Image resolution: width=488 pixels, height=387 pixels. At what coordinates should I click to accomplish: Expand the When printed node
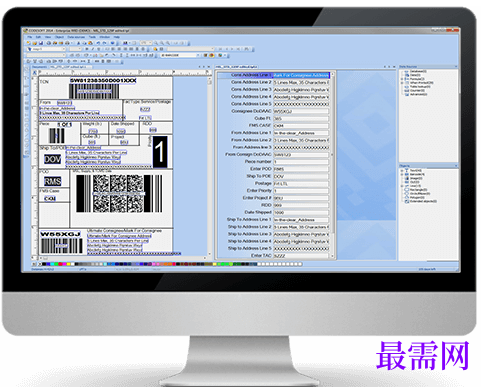tap(402, 83)
